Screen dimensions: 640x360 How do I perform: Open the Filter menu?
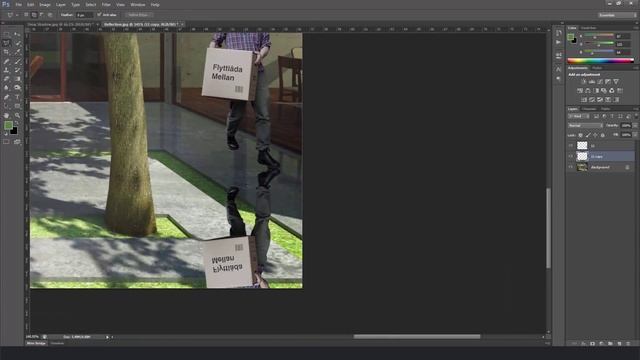click(106, 5)
